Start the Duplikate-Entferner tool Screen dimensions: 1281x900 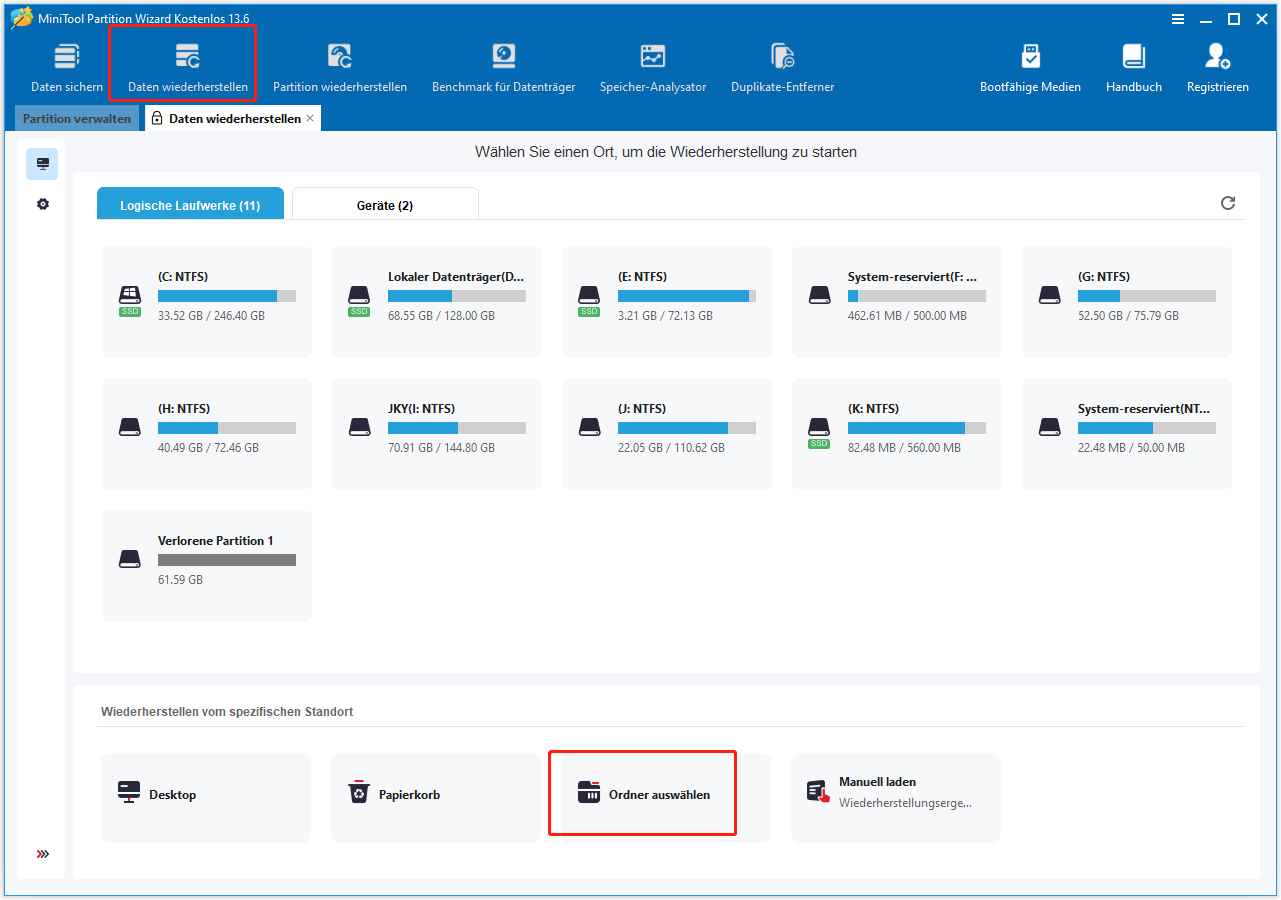pyautogui.click(x=782, y=67)
